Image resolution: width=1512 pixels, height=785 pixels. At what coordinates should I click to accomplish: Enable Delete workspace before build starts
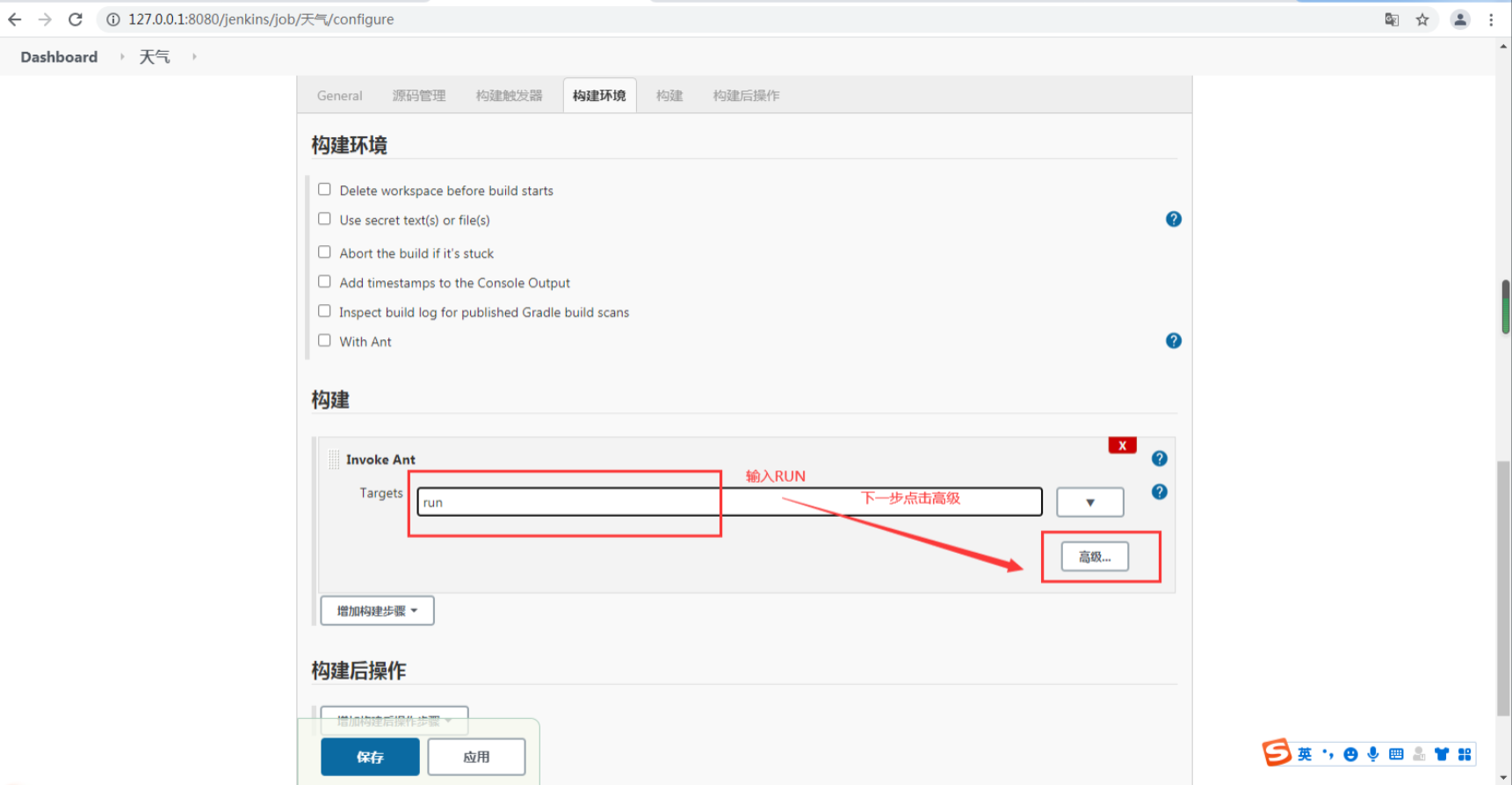coord(324,189)
